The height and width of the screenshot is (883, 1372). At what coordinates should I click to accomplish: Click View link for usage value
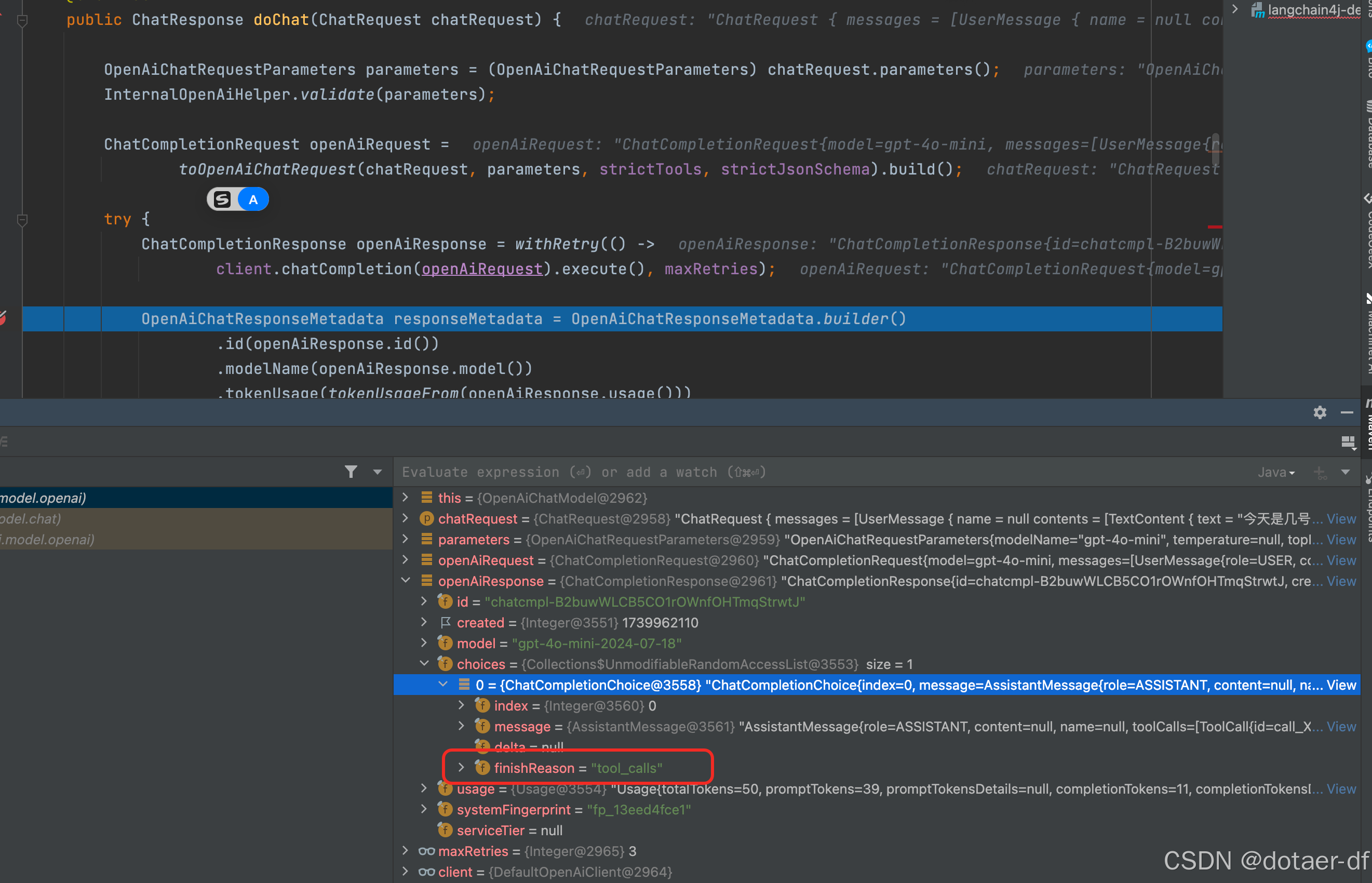pyautogui.click(x=1341, y=789)
